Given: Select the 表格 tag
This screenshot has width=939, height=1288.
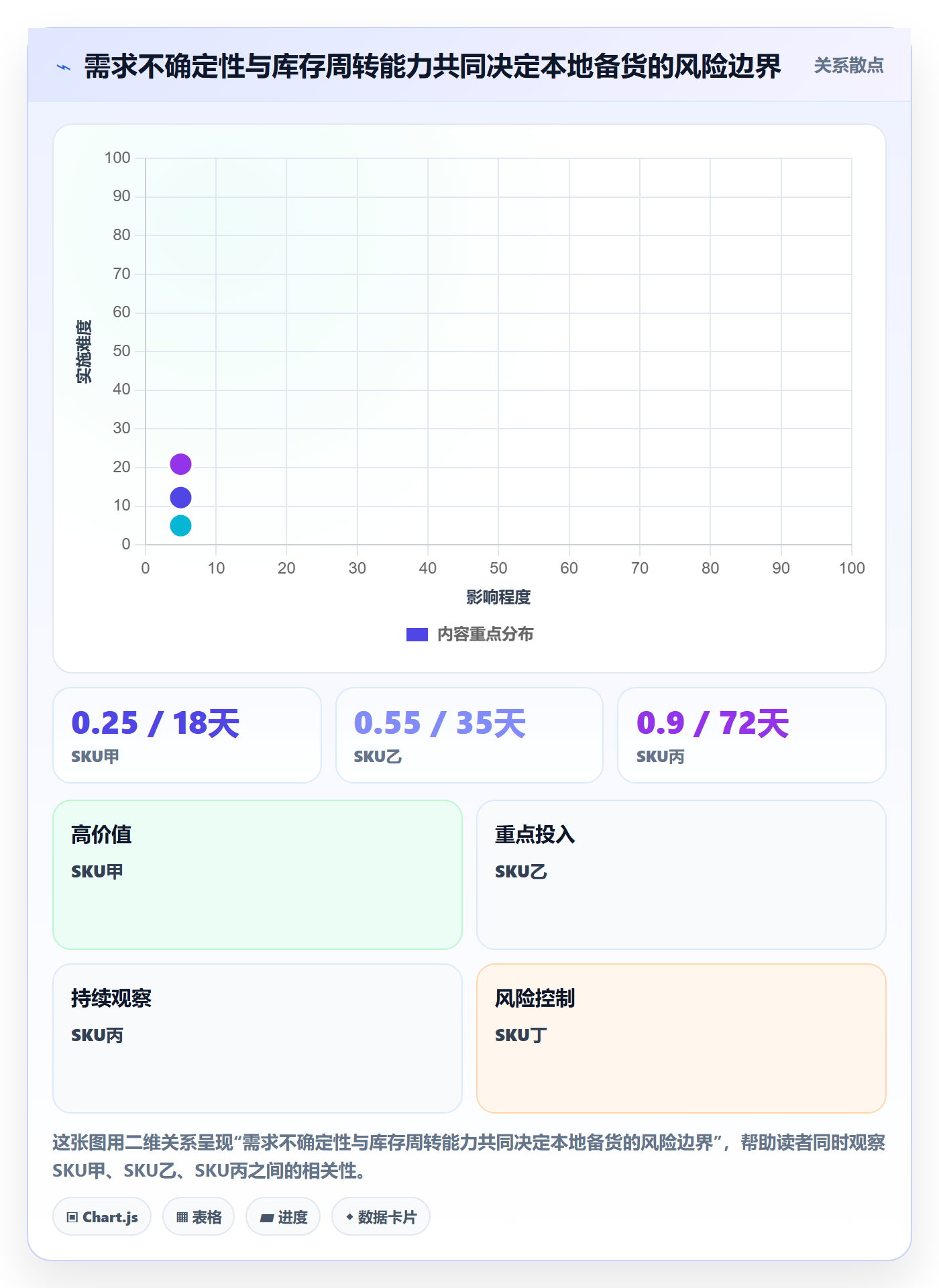Looking at the screenshot, I should click(199, 1217).
